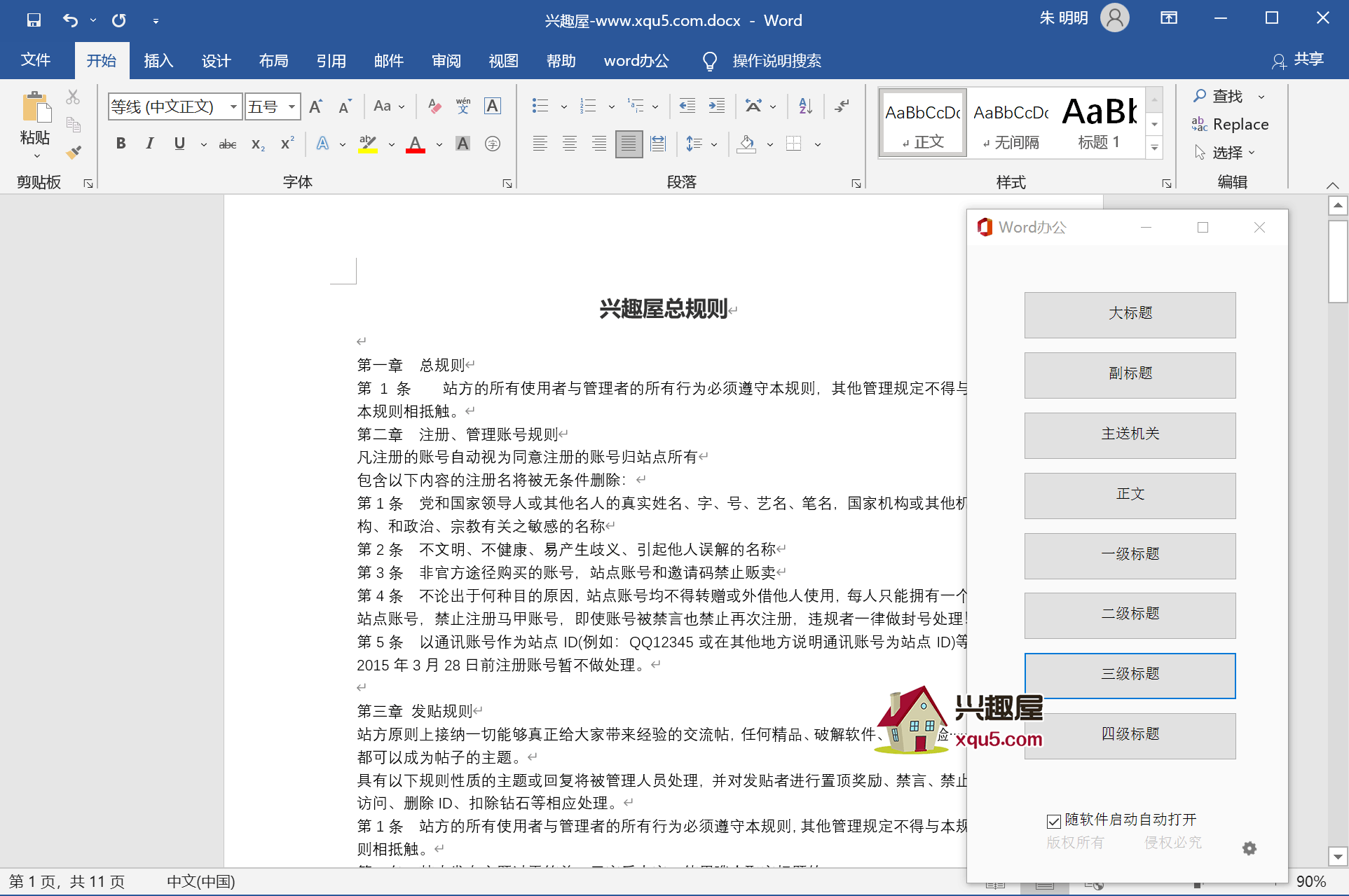The width and height of the screenshot is (1349, 896).
Task: Align text to the right
Action: point(599,144)
